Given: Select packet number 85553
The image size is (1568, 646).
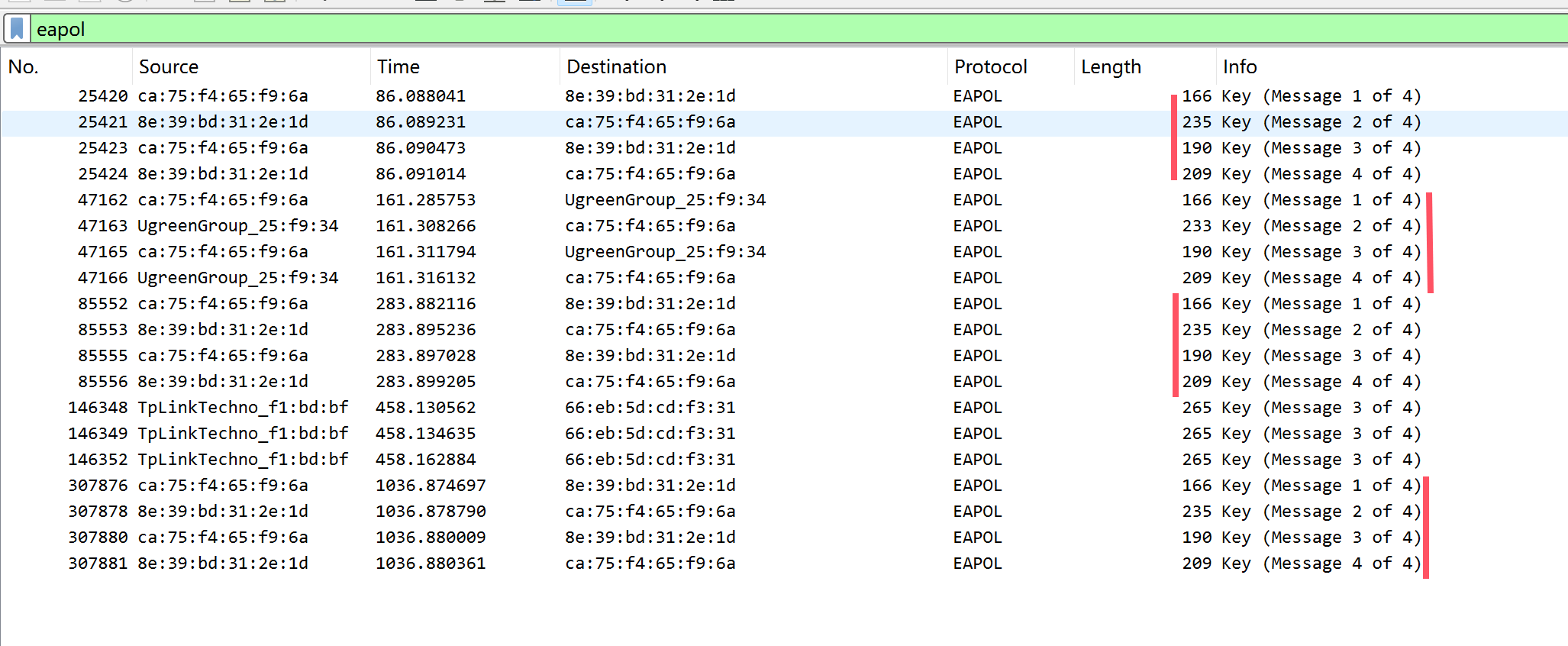Looking at the screenshot, I should coord(784,330).
